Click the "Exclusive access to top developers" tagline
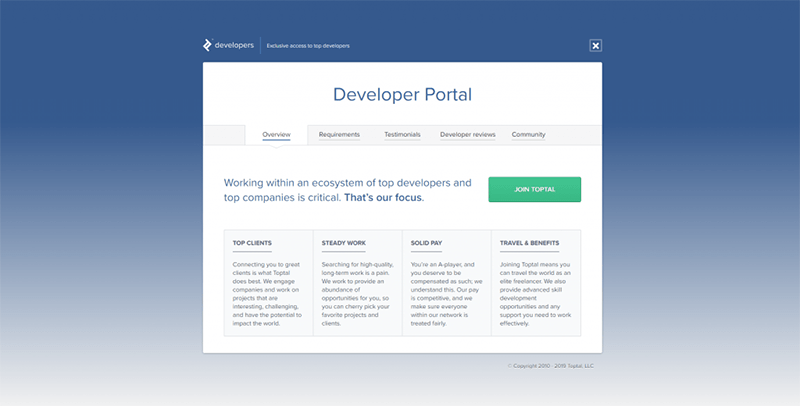The height and width of the screenshot is (406, 800). tap(308, 46)
